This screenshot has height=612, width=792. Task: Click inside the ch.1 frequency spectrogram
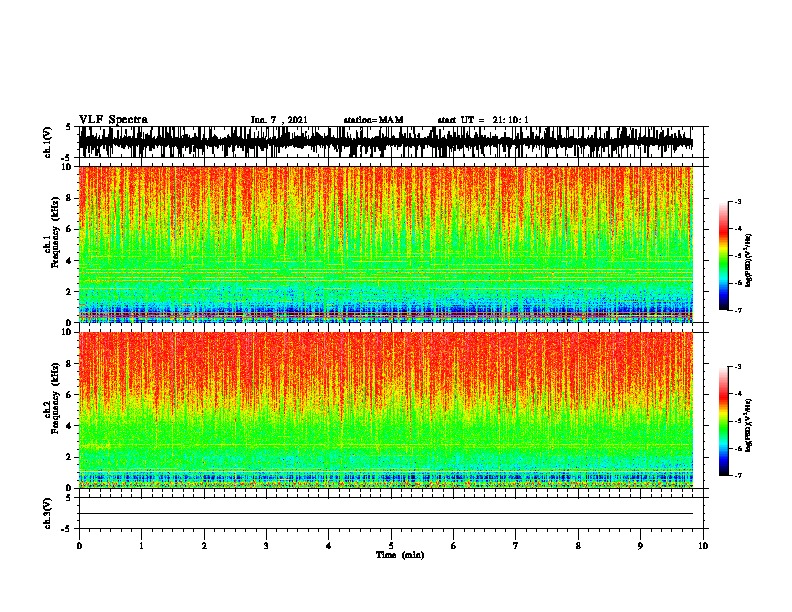[386, 244]
